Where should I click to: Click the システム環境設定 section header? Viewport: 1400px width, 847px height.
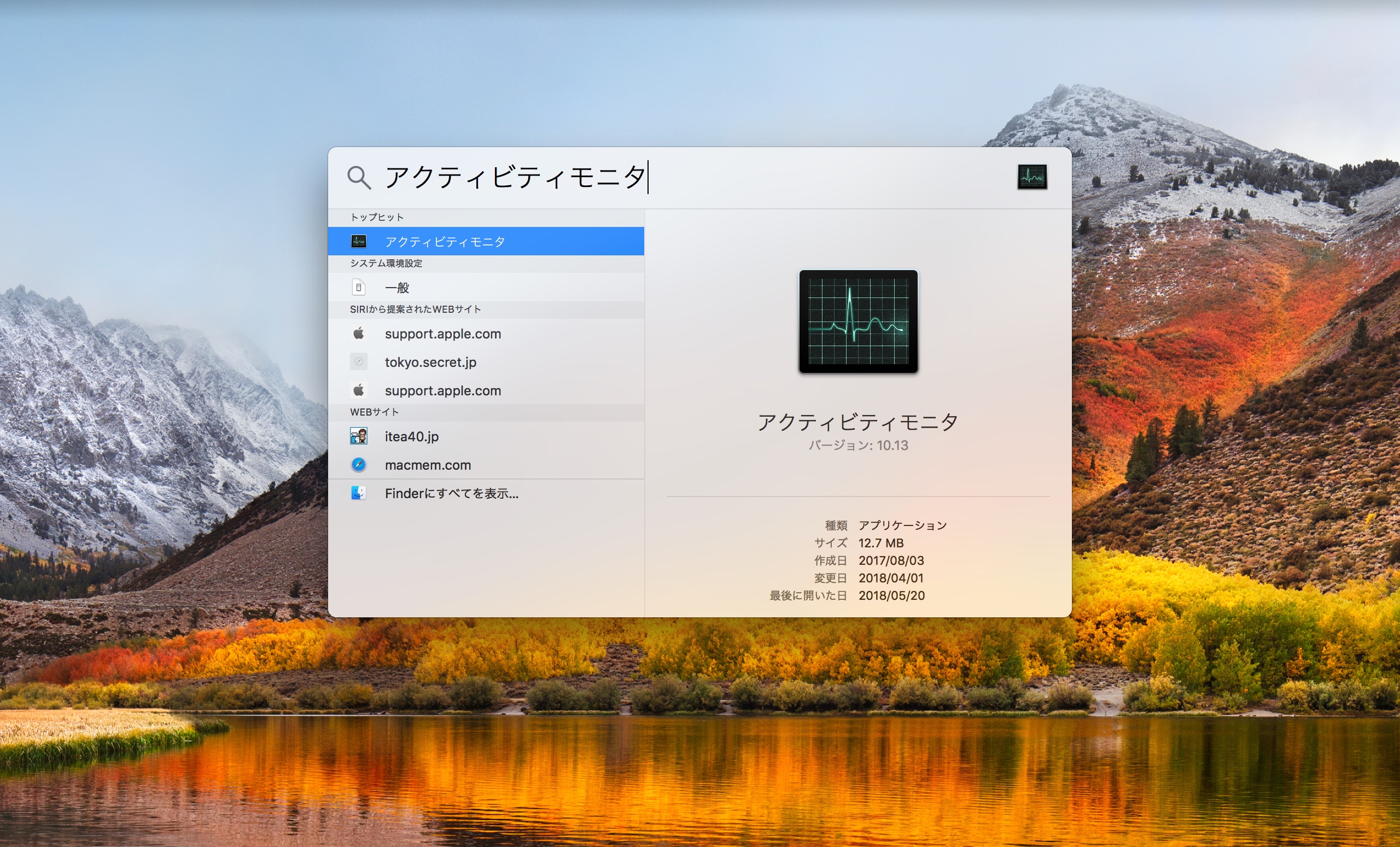pyautogui.click(x=386, y=264)
